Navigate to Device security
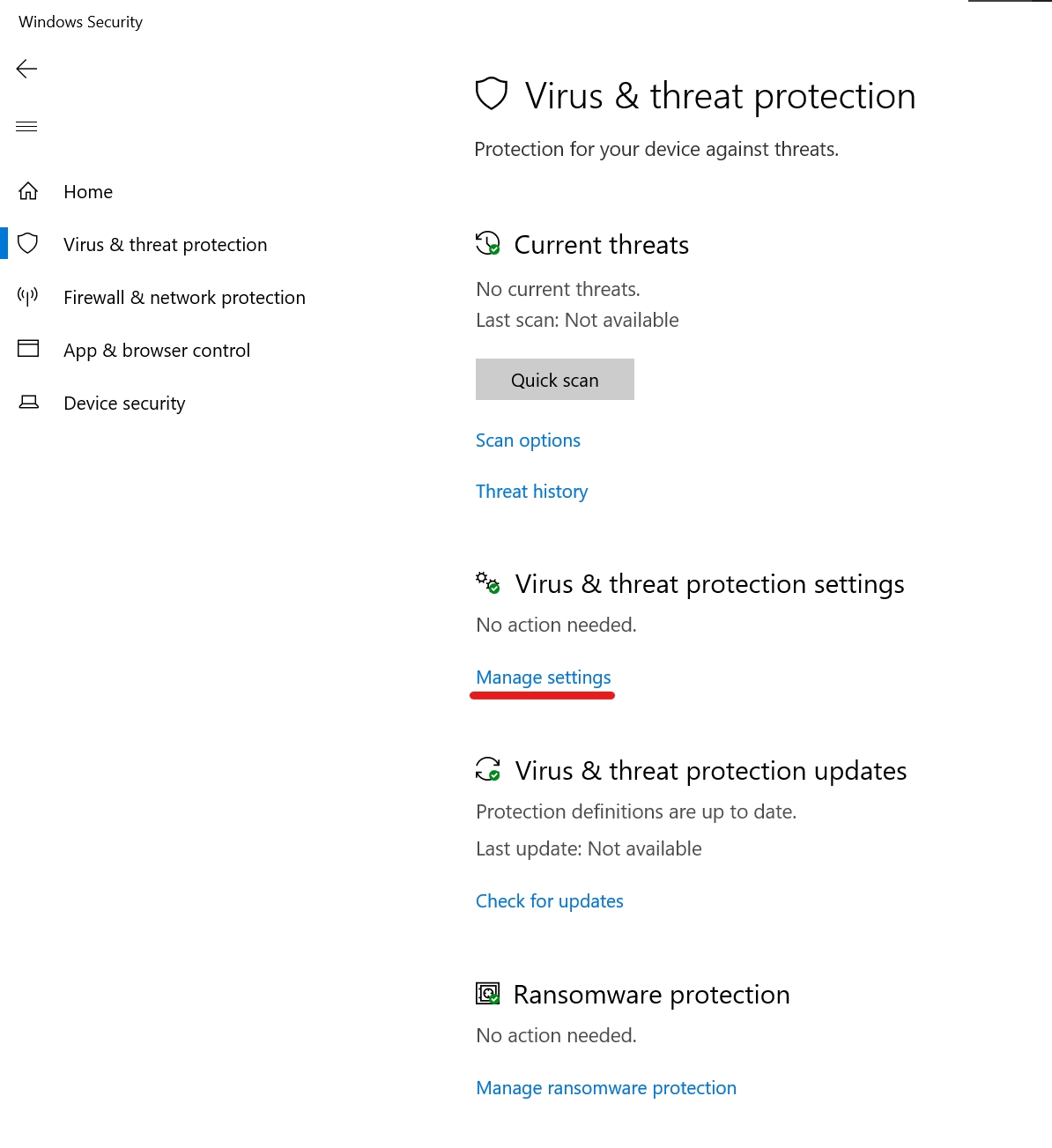Screen dimensions: 1052x1148 click(x=124, y=404)
